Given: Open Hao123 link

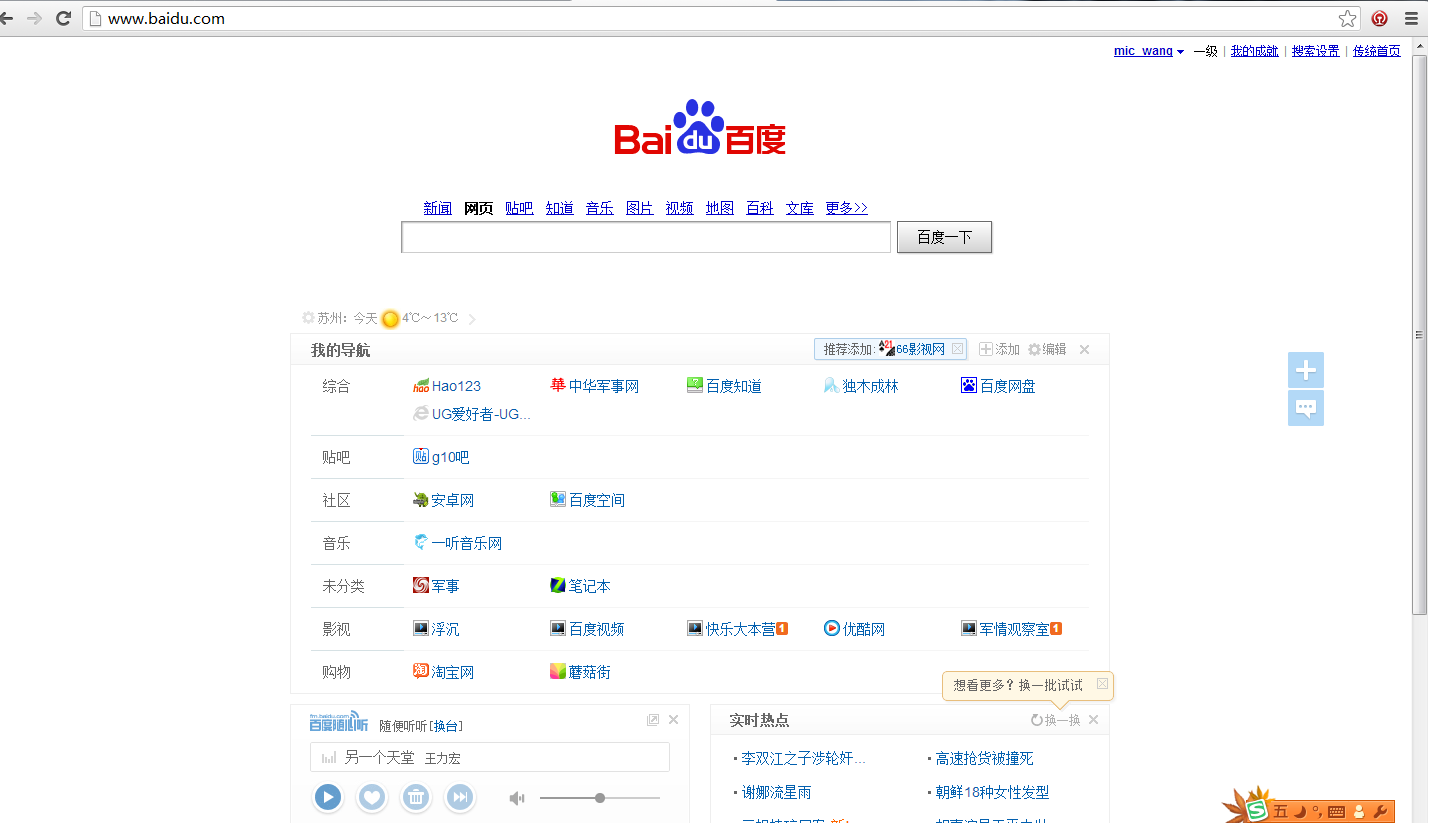Looking at the screenshot, I should pos(447,386).
